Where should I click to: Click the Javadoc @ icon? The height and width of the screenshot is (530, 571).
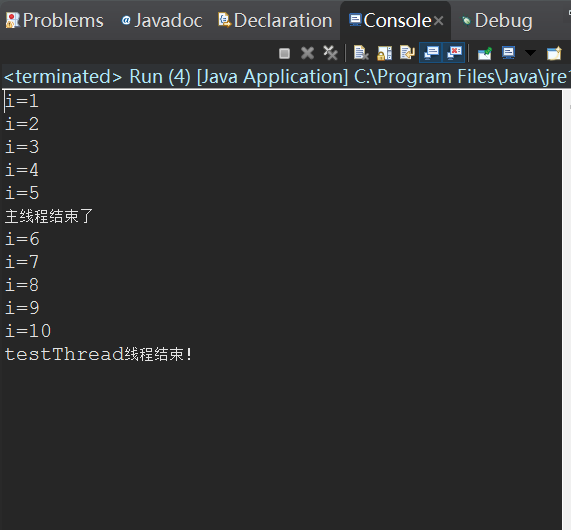click(x=126, y=20)
